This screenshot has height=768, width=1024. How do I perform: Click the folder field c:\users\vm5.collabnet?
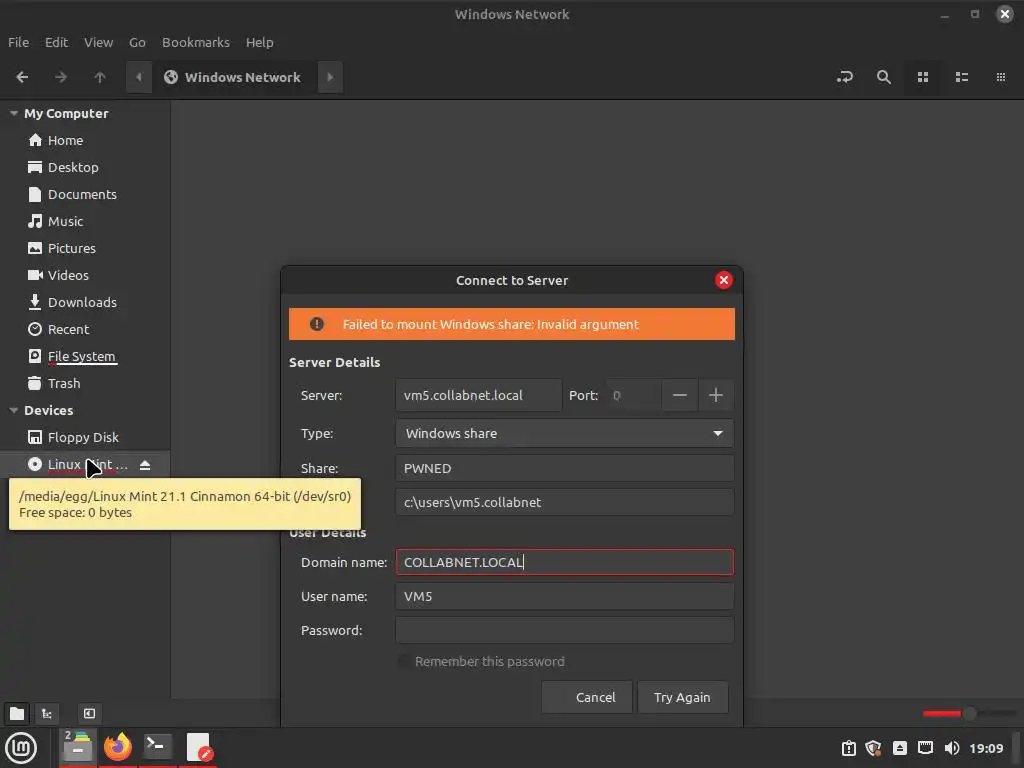pos(564,502)
